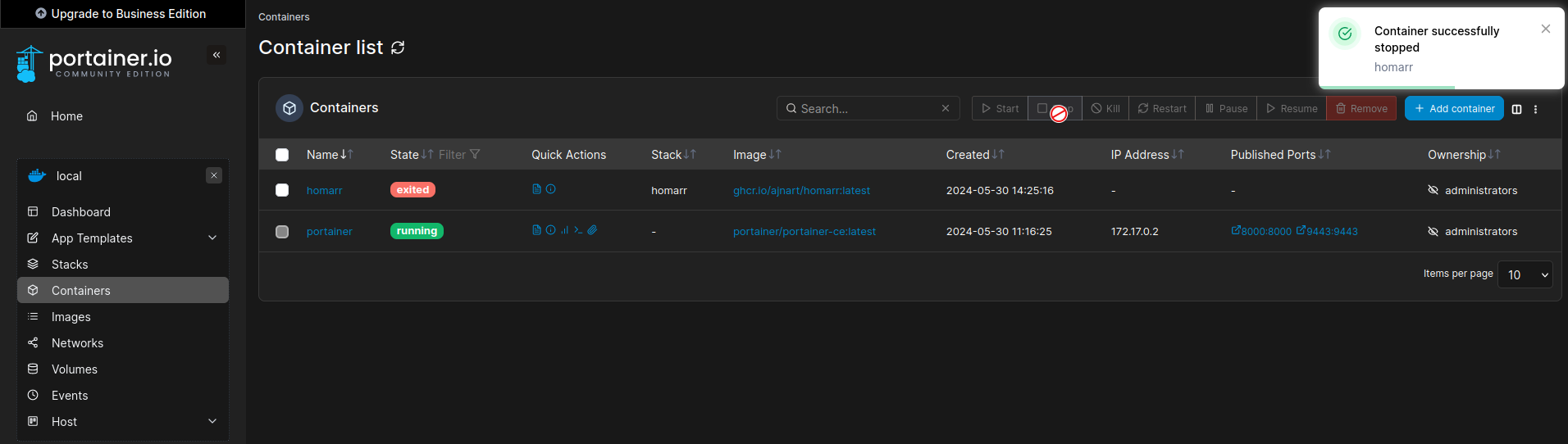Sort containers by Name column
Screen dimensions: 1568x444
(330, 155)
